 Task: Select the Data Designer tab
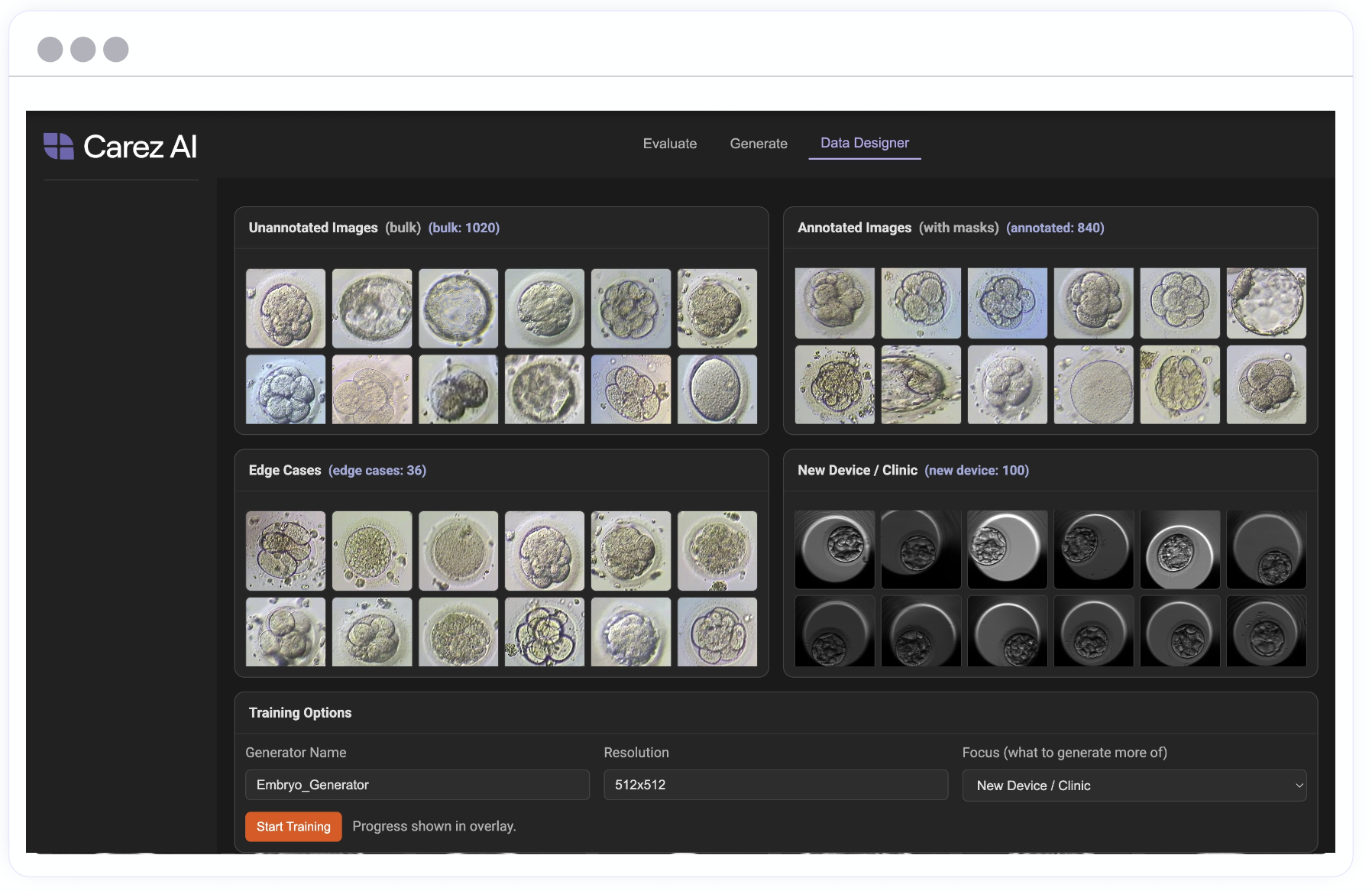[864, 143]
